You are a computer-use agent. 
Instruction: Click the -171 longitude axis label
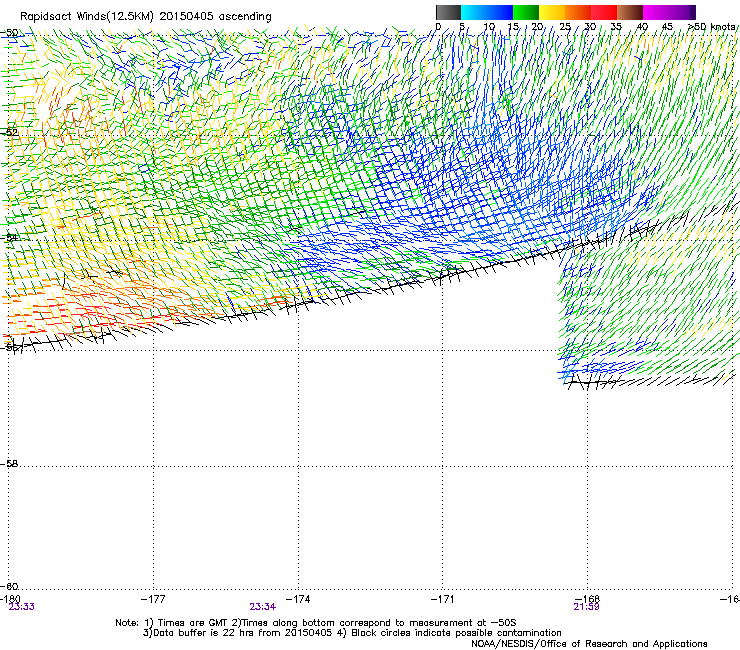click(x=443, y=599)
